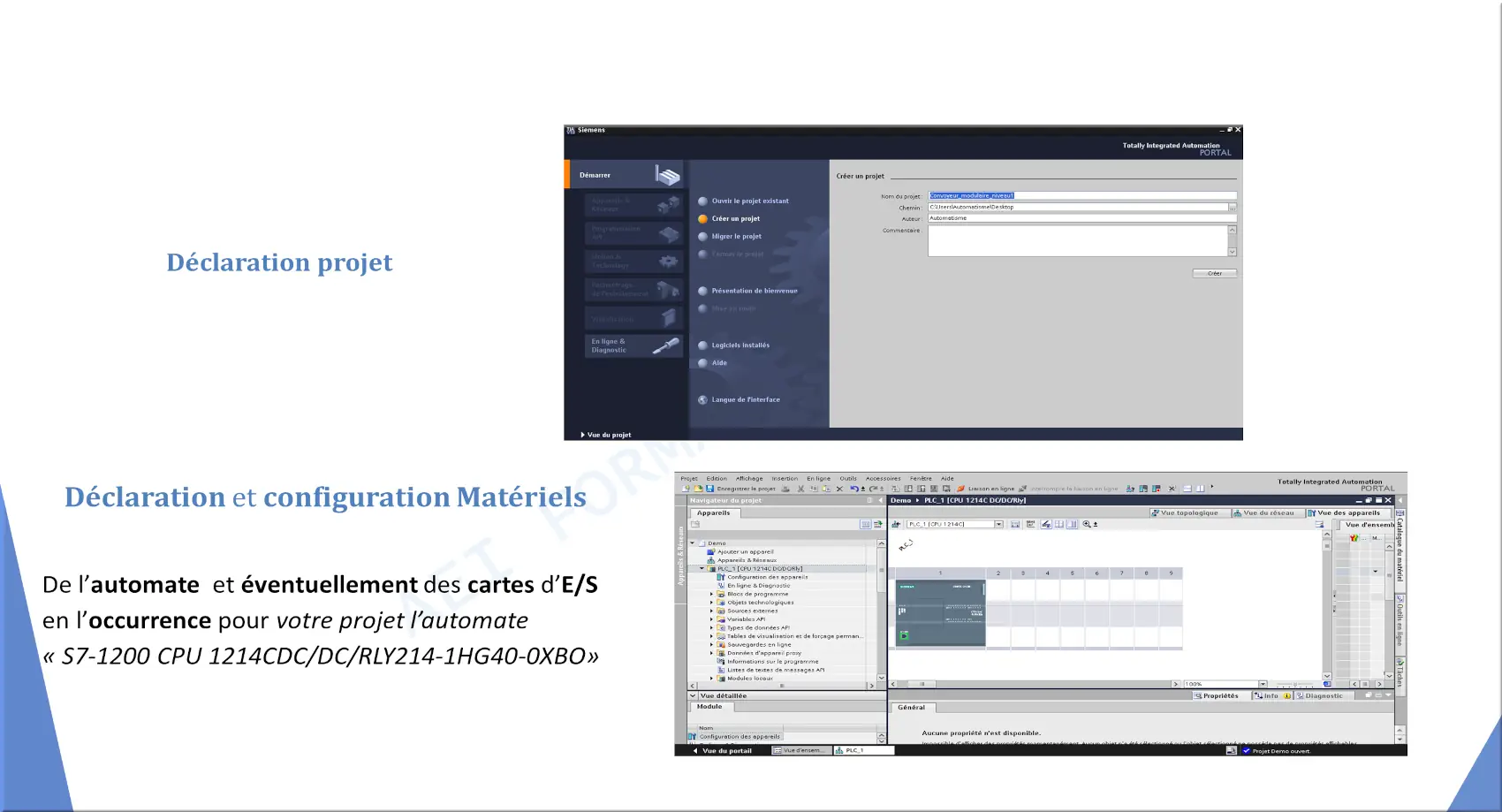1502x812 pixels.
Task: Click the Auteur input field
Action: tap(1082, 218)
